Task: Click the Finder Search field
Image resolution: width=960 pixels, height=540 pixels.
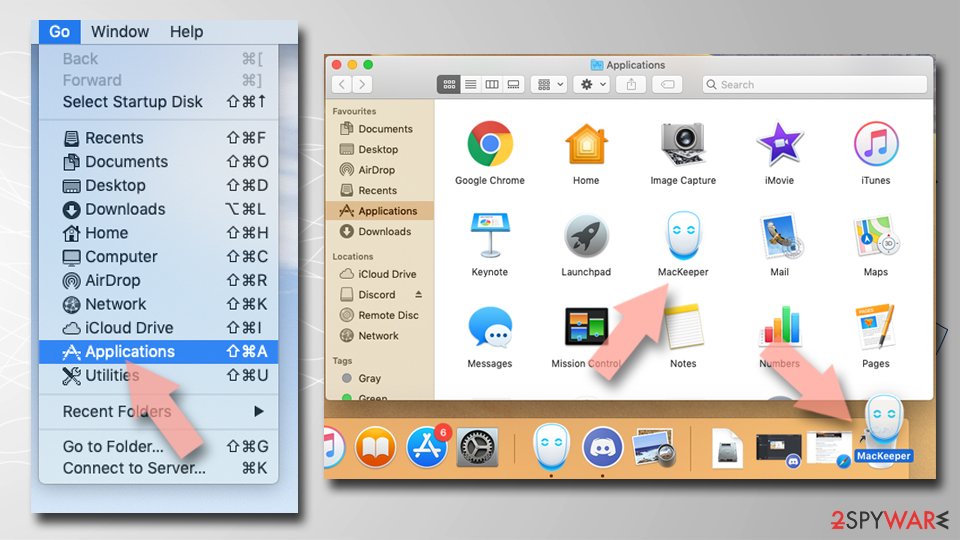Action: (x=815, y=84)
